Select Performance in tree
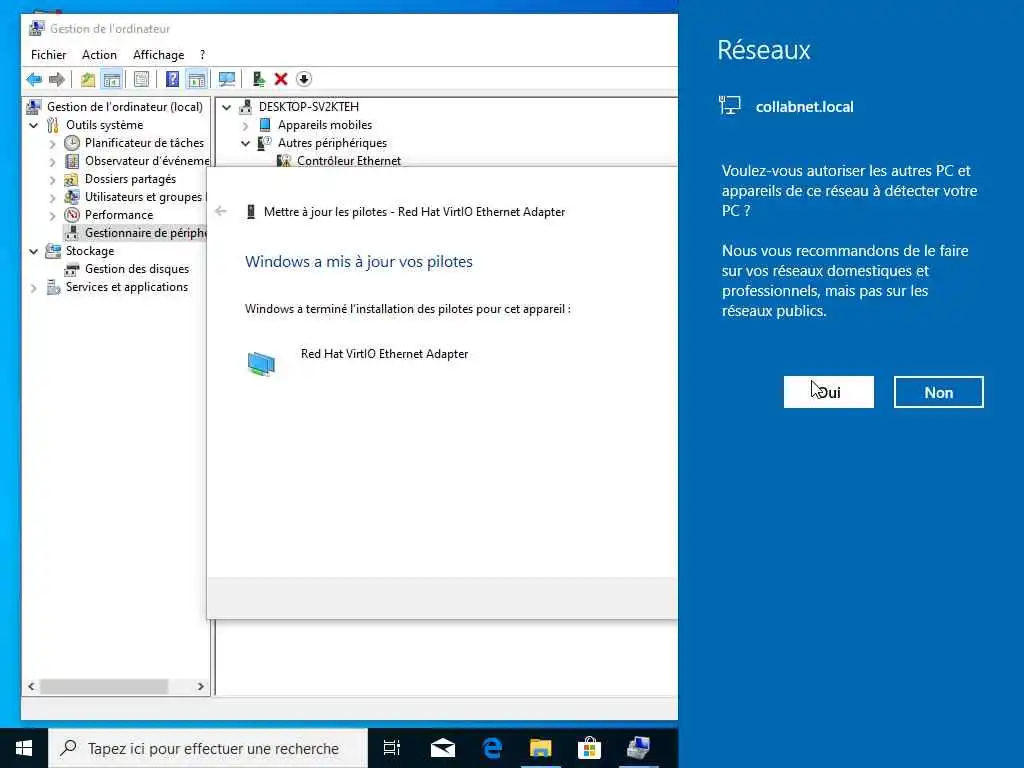This screenshot has height=768, width=1024. coord(119,215)
